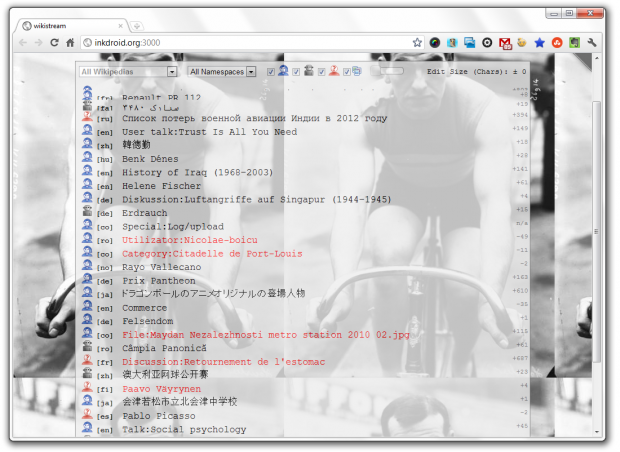Open Discussion:Retournement de l'estomac link
The image size is (620, 452).
coord(223,362)
